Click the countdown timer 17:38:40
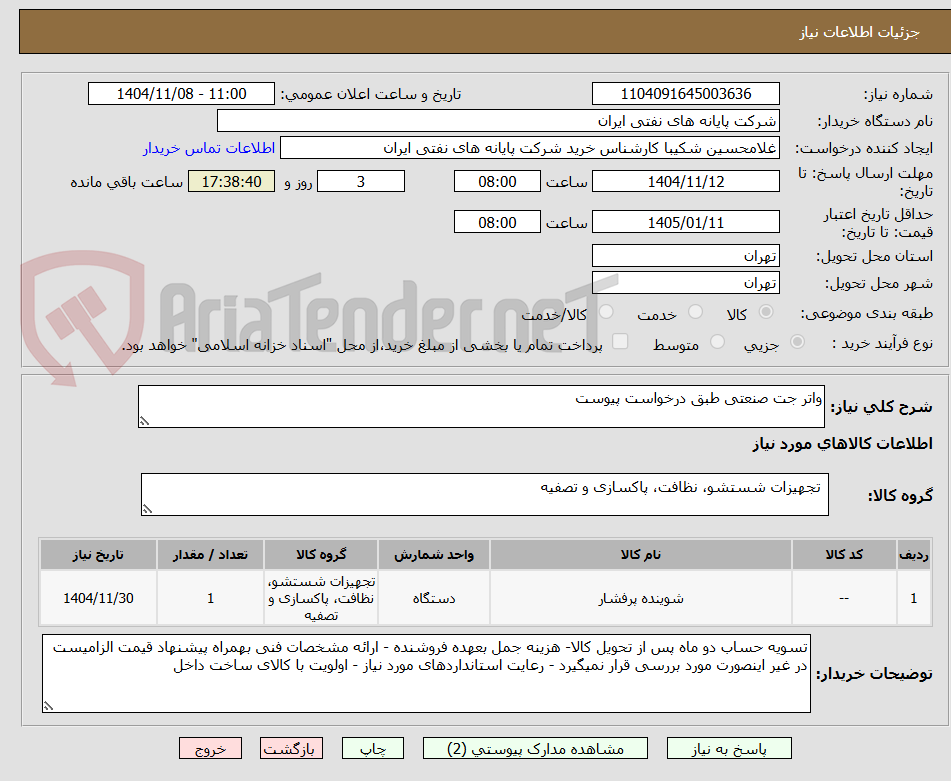The image size is (951, 781). tap(231, 181)
